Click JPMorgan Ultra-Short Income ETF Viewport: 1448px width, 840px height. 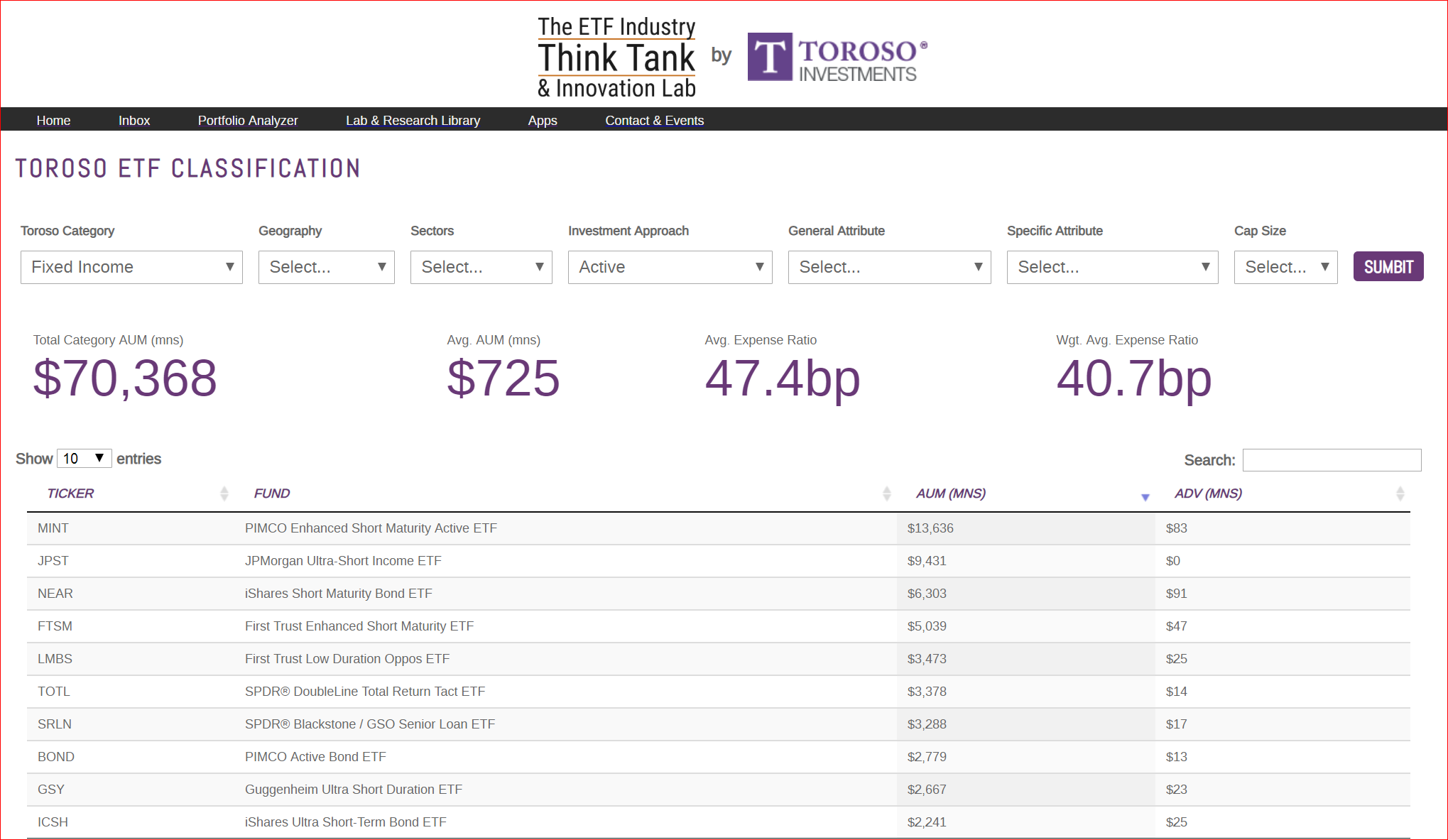point(343,561)
